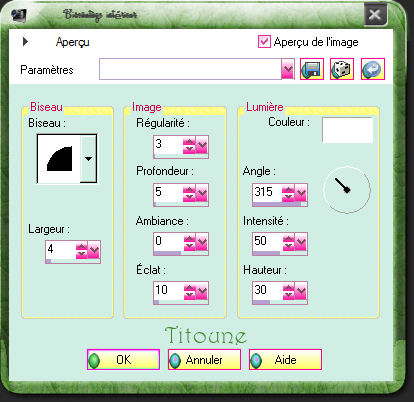Expand the Aperçu preview triangle
414x402 pixels.
tap(25, 42)
